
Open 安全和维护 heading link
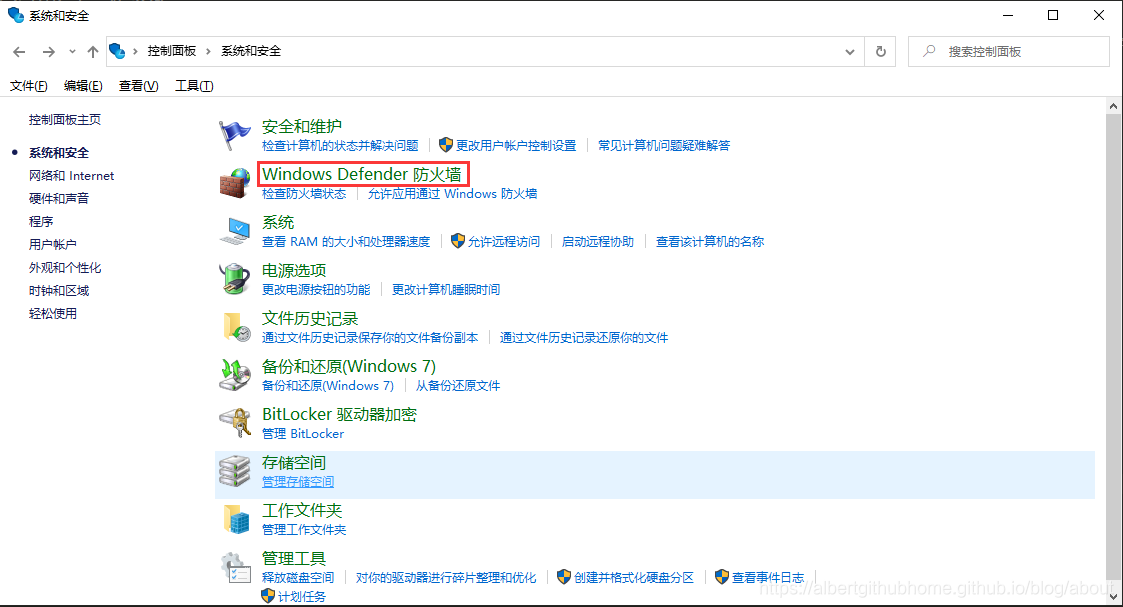(302, 126)
